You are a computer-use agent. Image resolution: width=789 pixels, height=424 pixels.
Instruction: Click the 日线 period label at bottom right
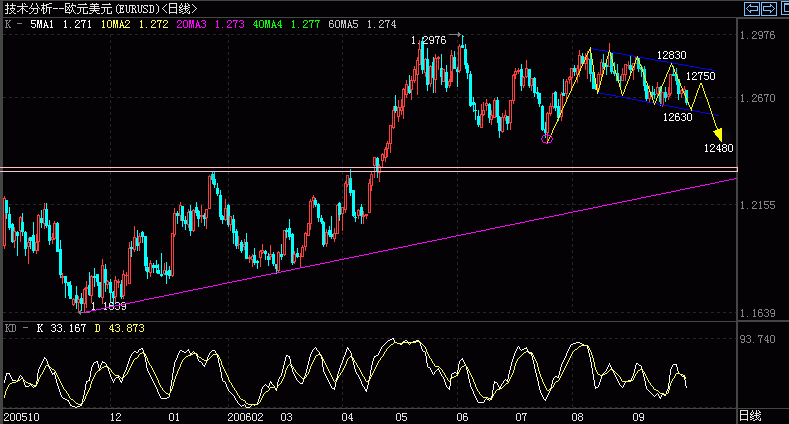tap(750, 416)
